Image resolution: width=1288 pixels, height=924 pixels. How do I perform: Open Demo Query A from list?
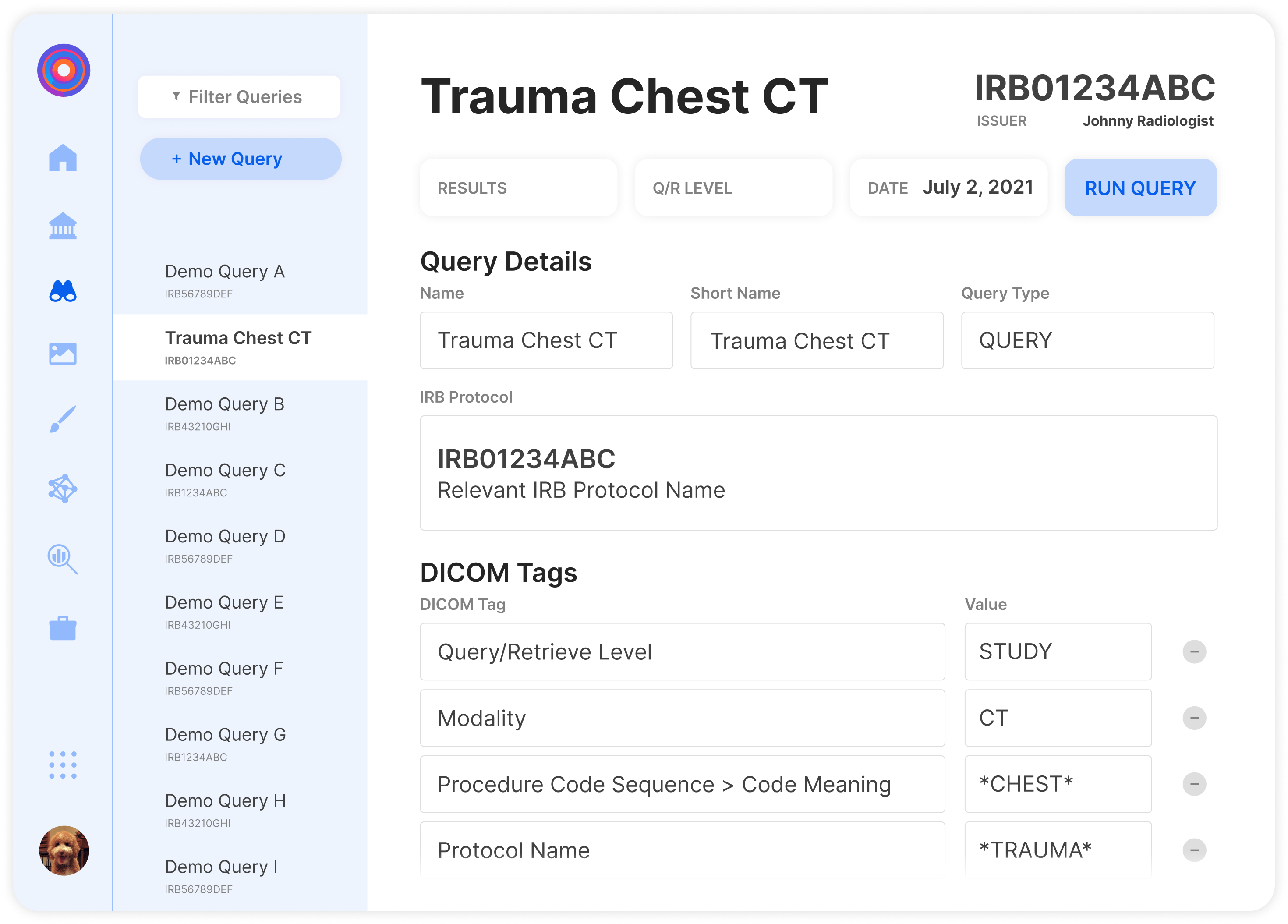225,280
